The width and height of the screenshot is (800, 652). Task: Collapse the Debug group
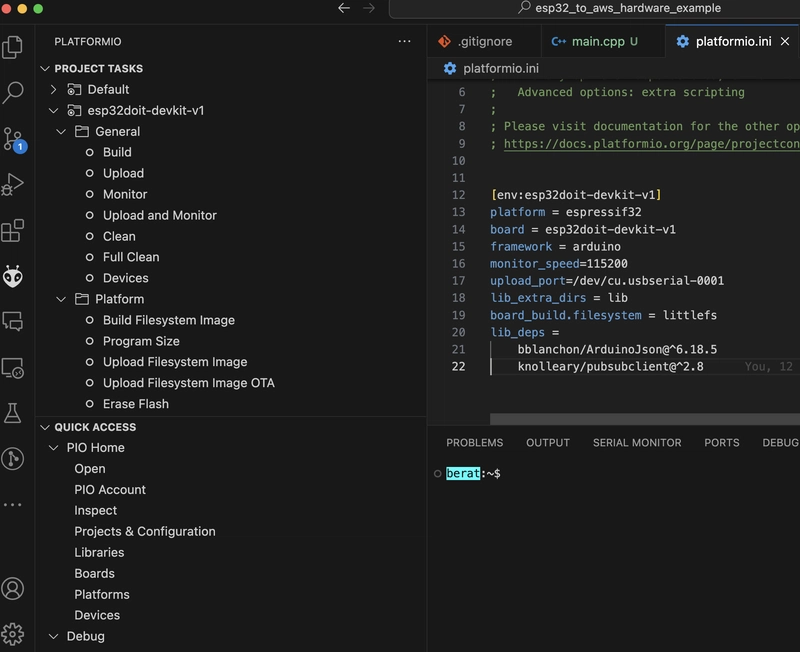coord(54,636)
